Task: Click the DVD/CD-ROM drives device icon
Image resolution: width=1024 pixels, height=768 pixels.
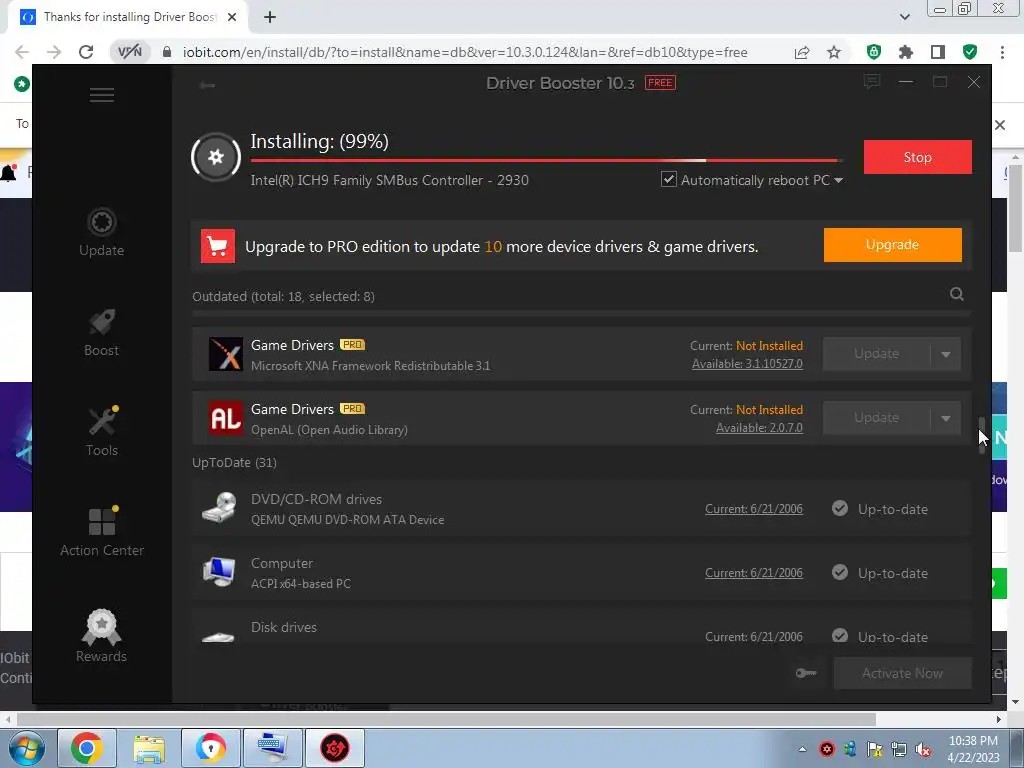Action: (219, 508)
